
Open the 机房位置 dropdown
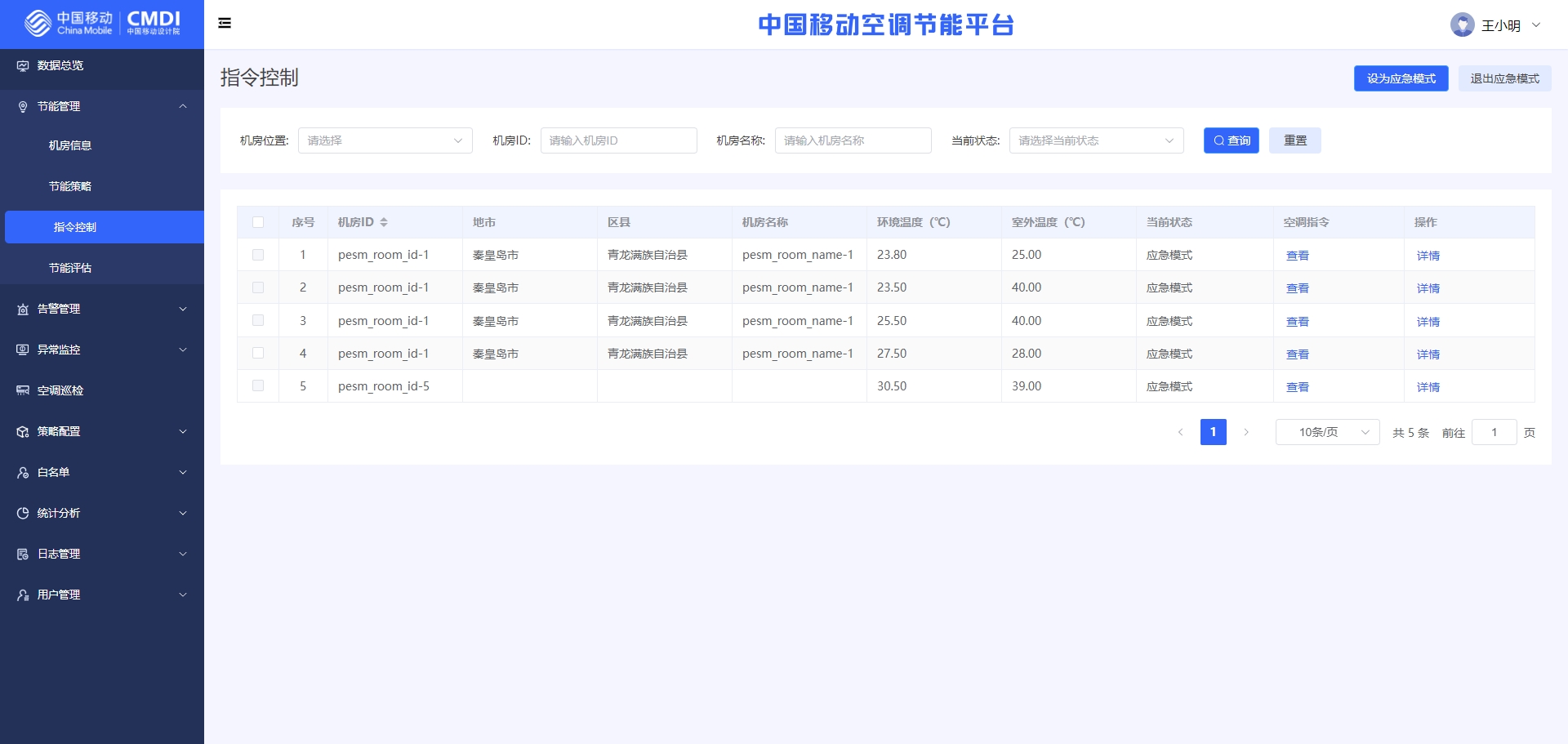[385, 140]
